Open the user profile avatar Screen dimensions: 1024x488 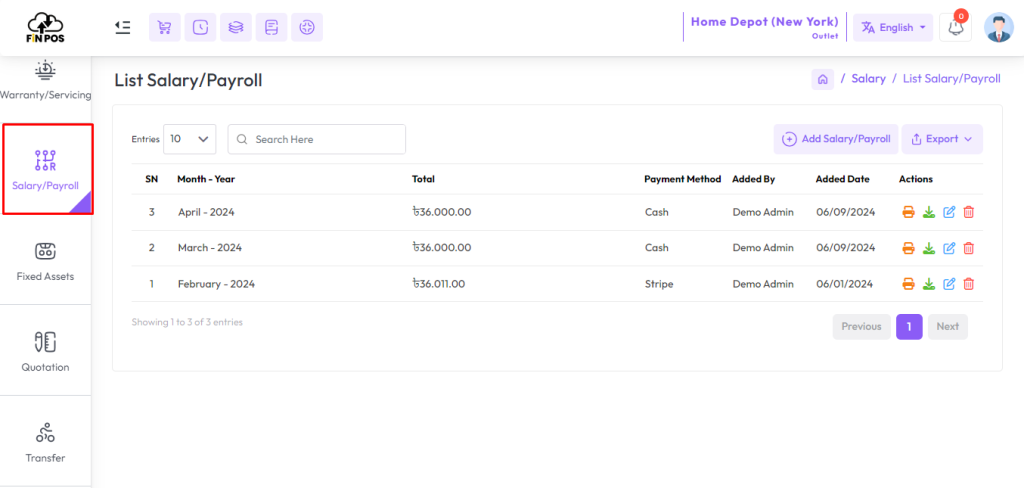tap(999, 27)
